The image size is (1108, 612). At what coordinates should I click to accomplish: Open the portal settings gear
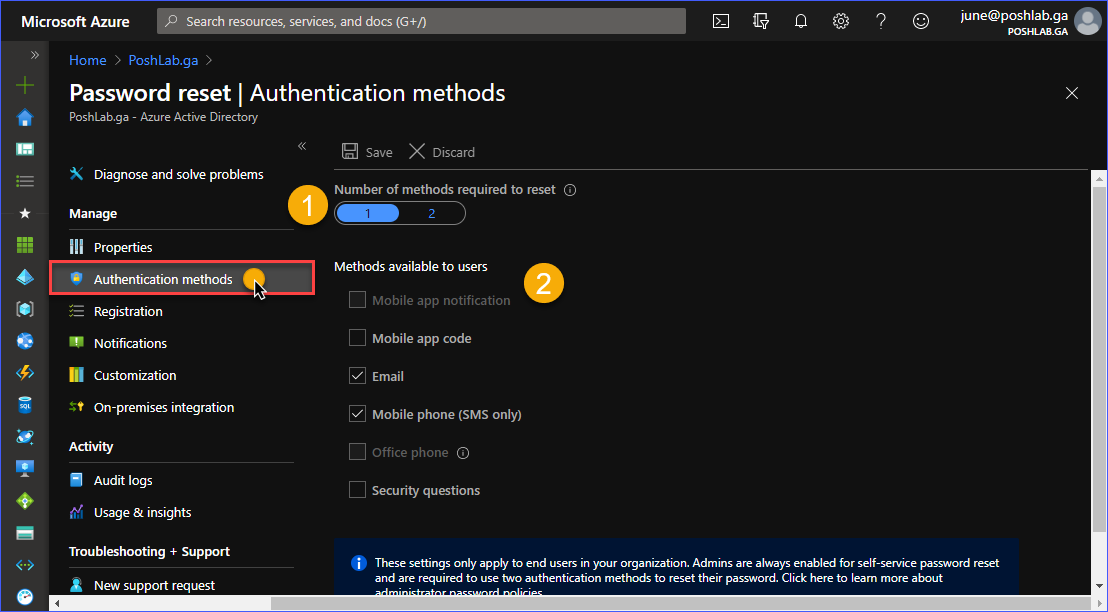(x=840, y=21)
